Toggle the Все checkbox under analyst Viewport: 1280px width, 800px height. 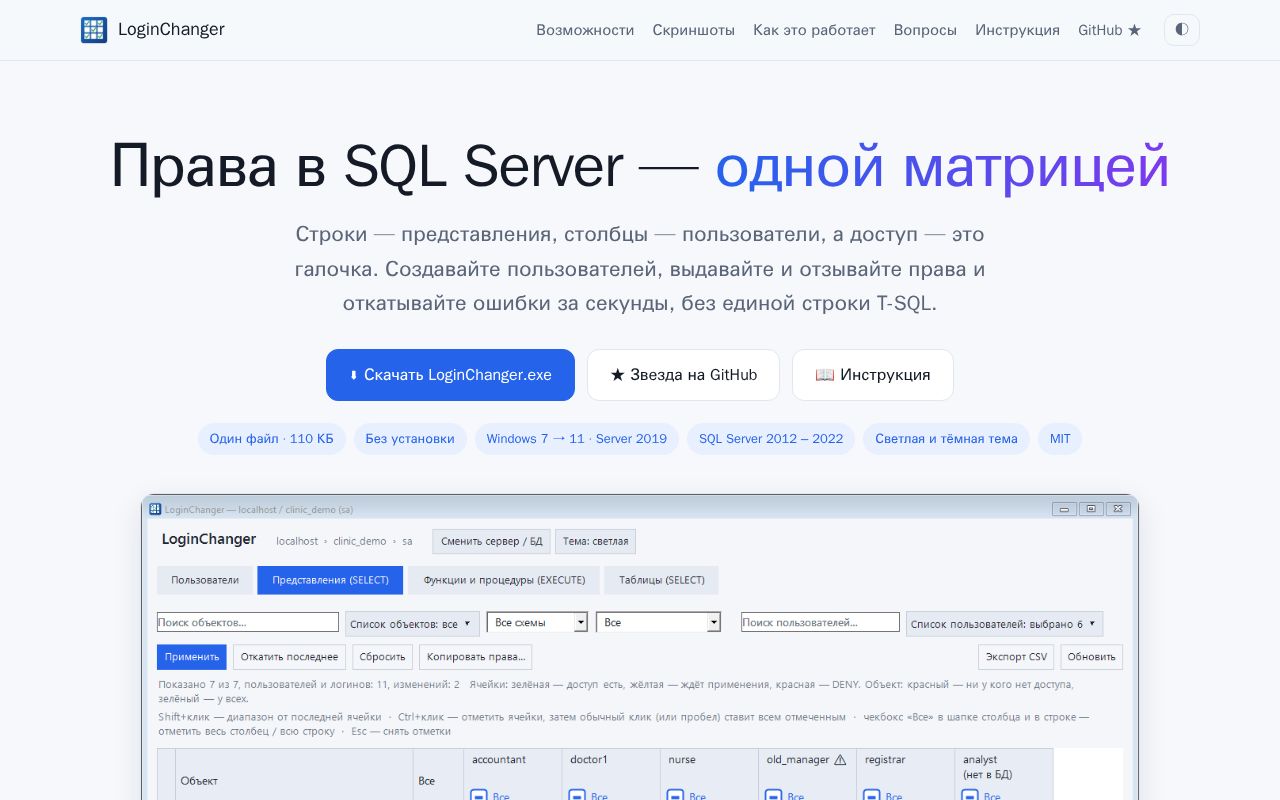click(969, 796)
